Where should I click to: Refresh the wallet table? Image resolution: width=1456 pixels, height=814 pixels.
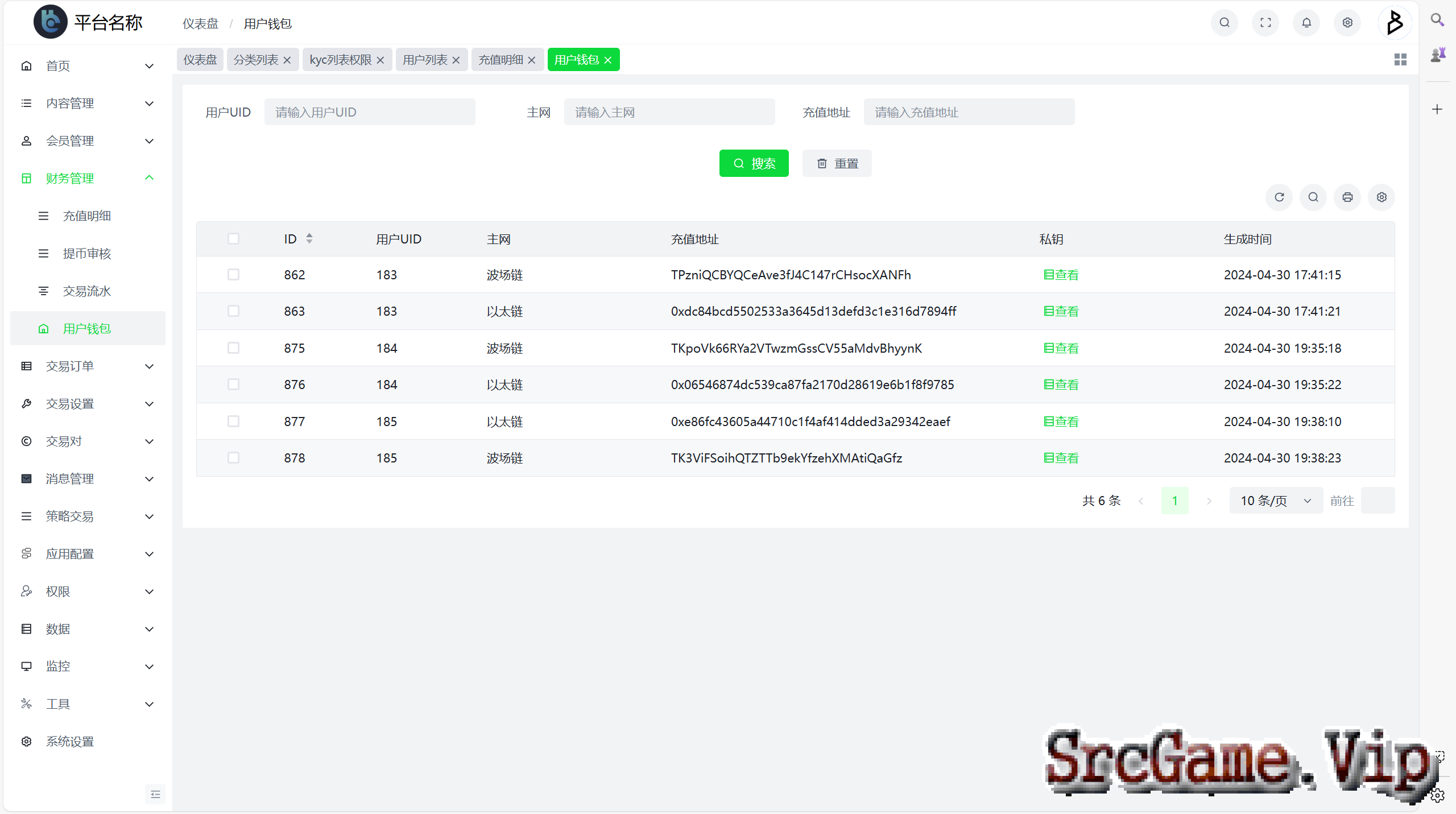[1279, 197]
